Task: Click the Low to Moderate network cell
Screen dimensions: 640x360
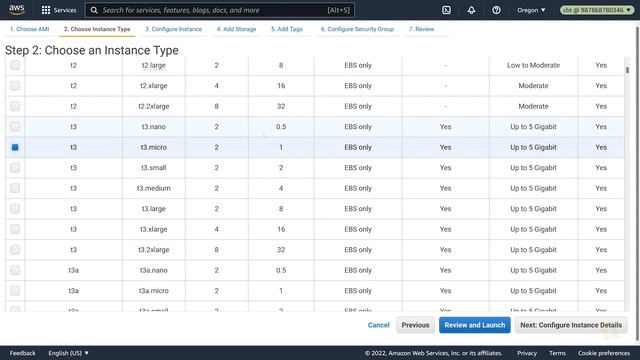Action: 533,65
